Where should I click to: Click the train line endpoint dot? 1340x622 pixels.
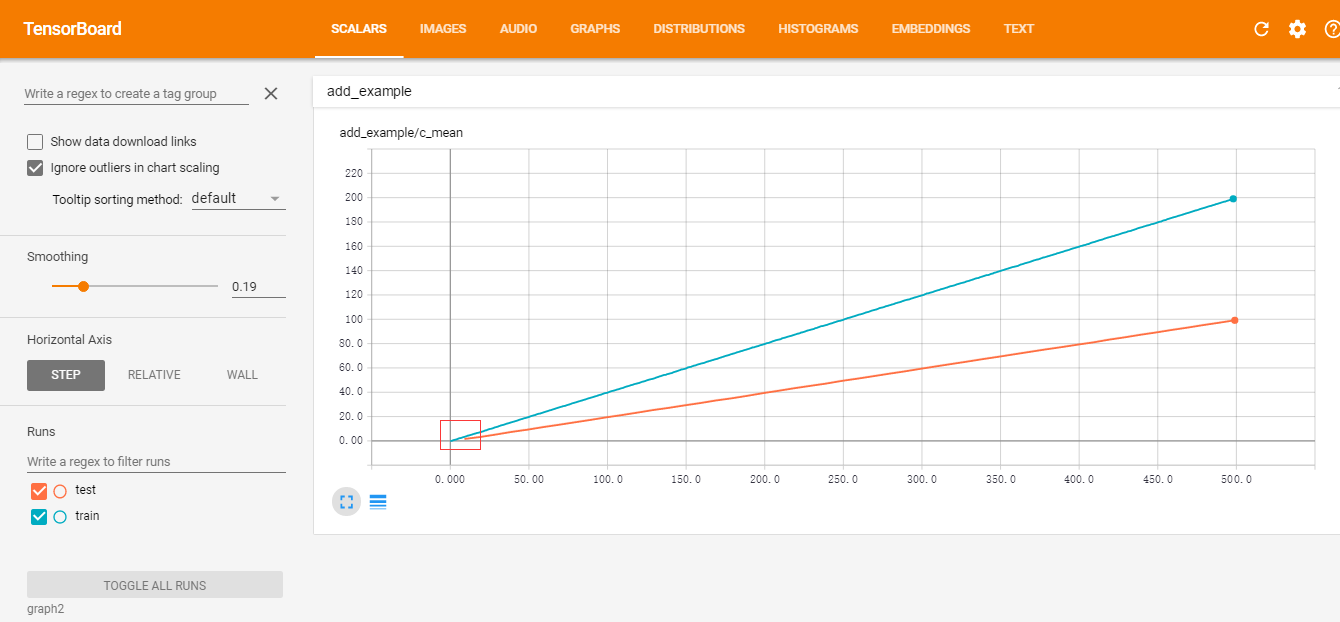1233,199
